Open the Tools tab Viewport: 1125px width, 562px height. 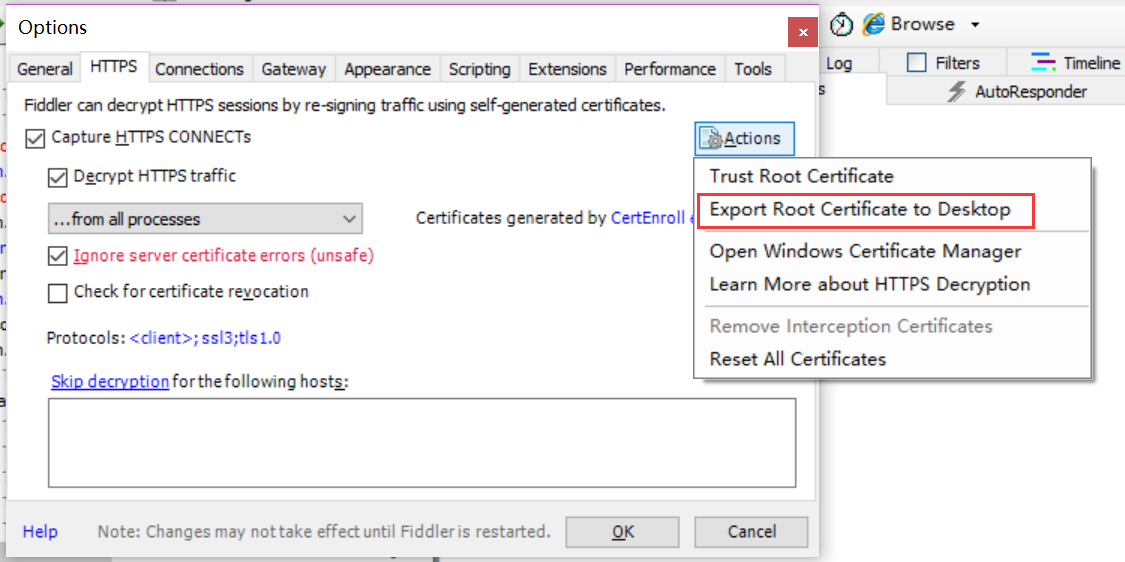pos(753,69)
